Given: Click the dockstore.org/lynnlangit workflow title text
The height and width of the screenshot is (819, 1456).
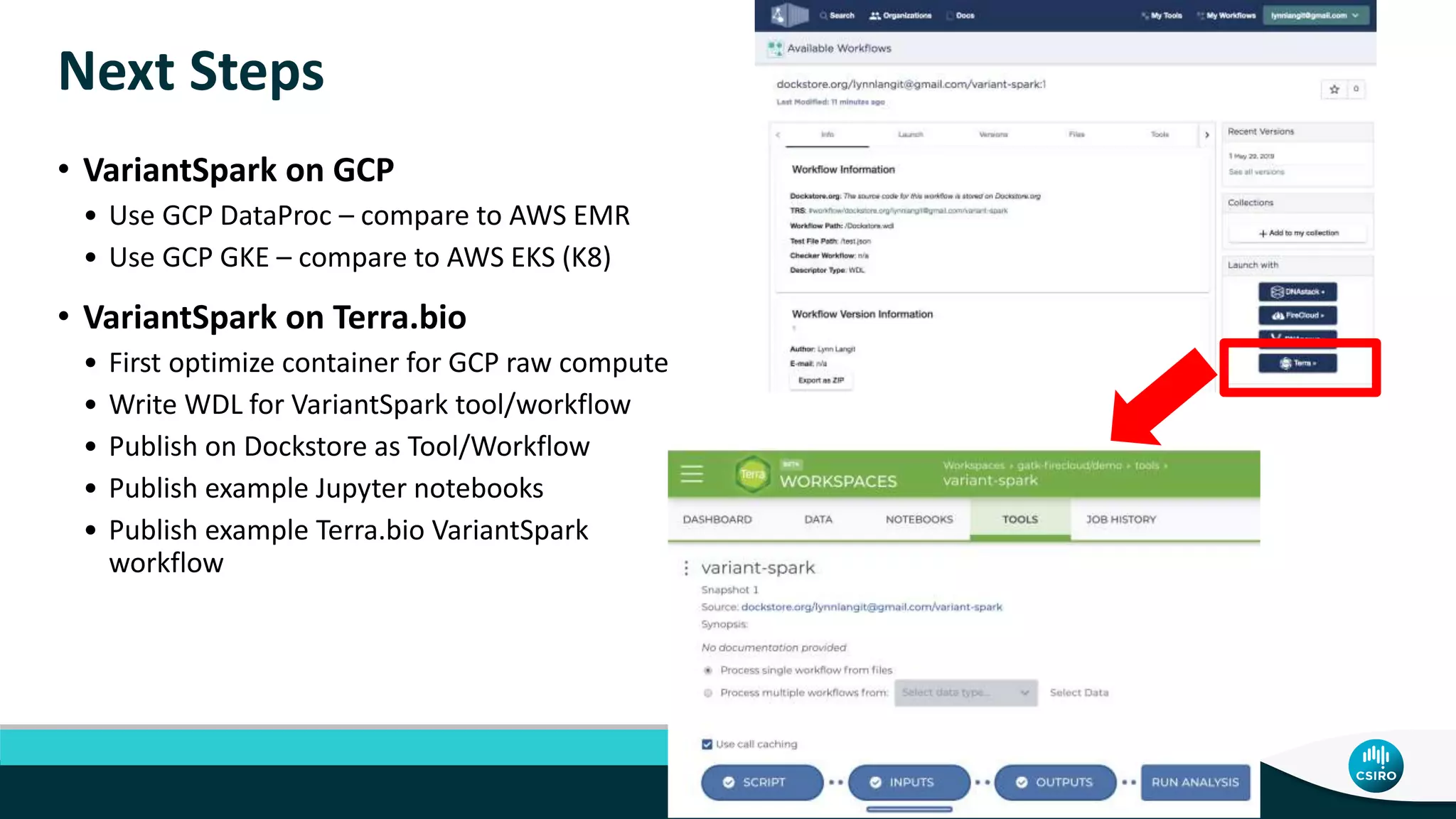Looking at the screenshot, I should (911, 84).
